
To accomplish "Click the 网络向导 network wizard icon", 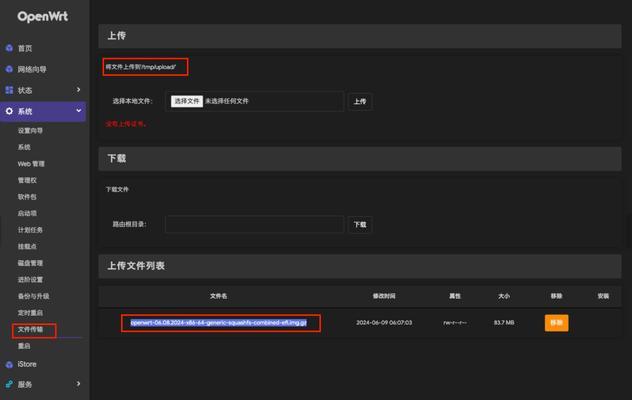I will click(9, 69).
